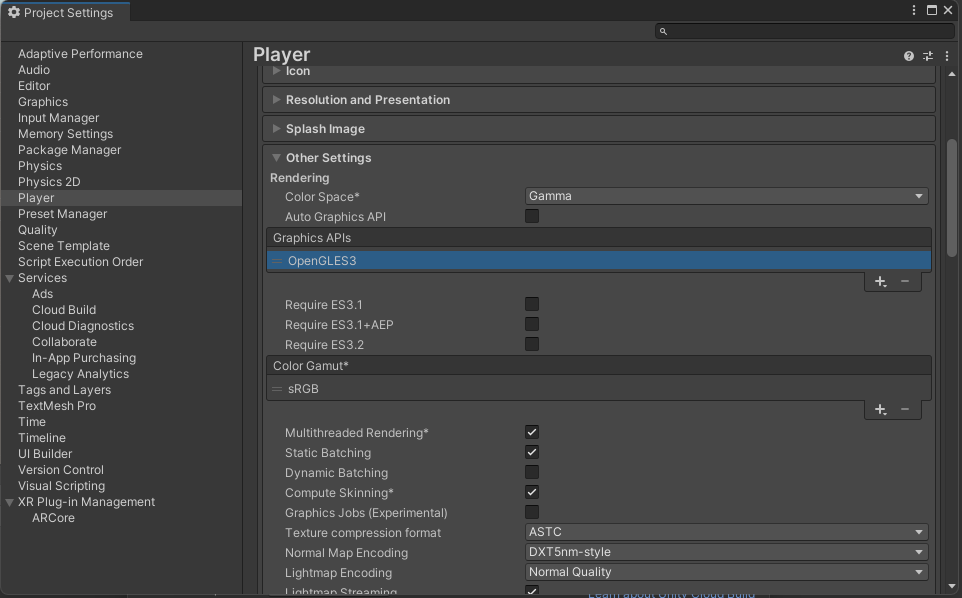Open Package Manager settings
962x598 pixels.
[69, 150]
